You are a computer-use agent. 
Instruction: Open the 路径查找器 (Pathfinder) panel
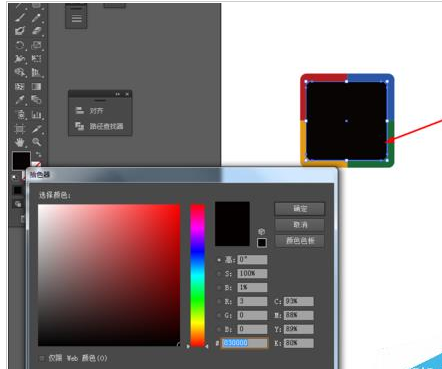click(x=100, y=126)
